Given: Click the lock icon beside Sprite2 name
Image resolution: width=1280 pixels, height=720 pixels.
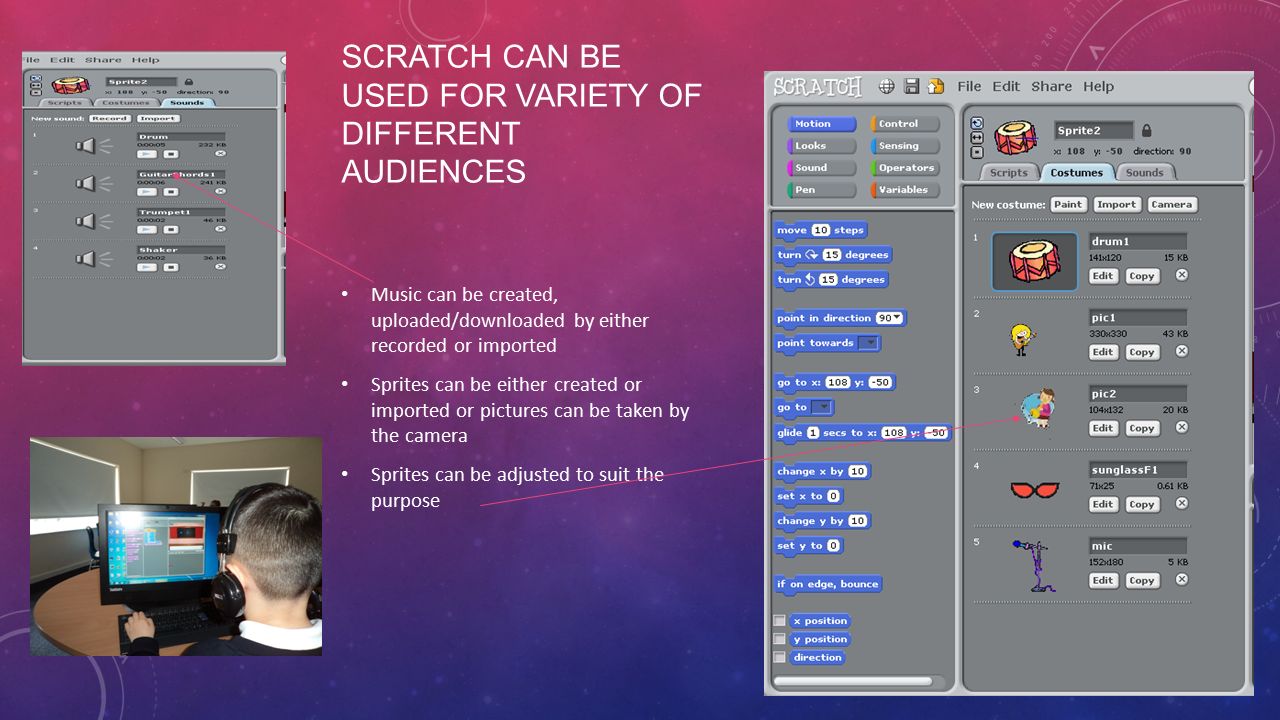Looking at the screenshot, I should 1146,130.
